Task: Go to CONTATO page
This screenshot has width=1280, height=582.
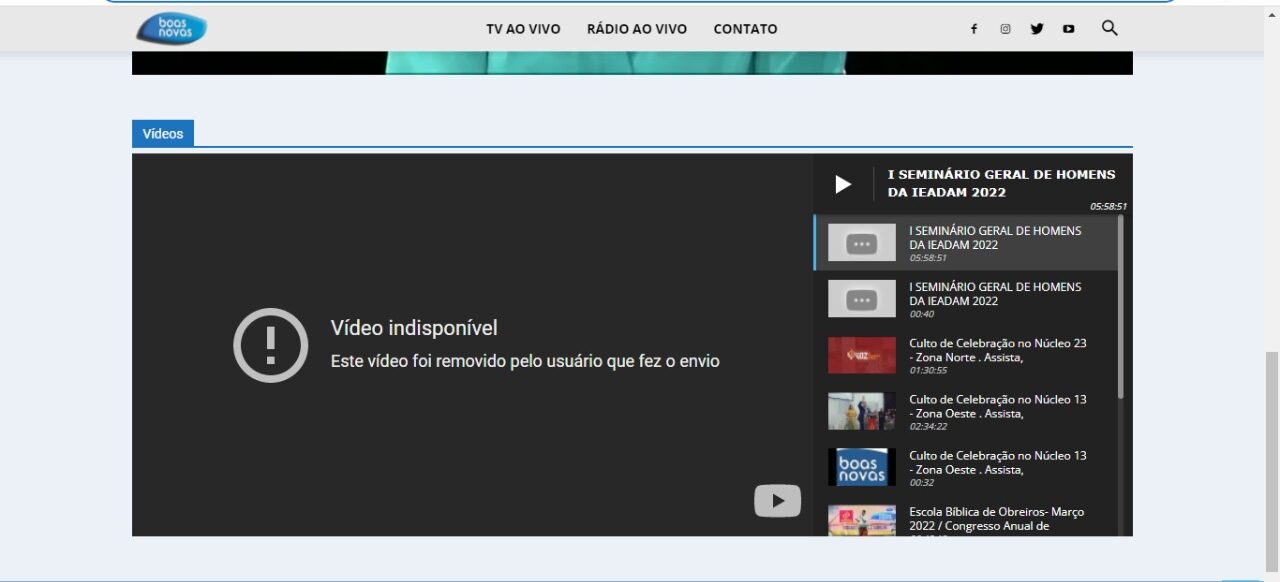Action: click(x=745, y=29)
